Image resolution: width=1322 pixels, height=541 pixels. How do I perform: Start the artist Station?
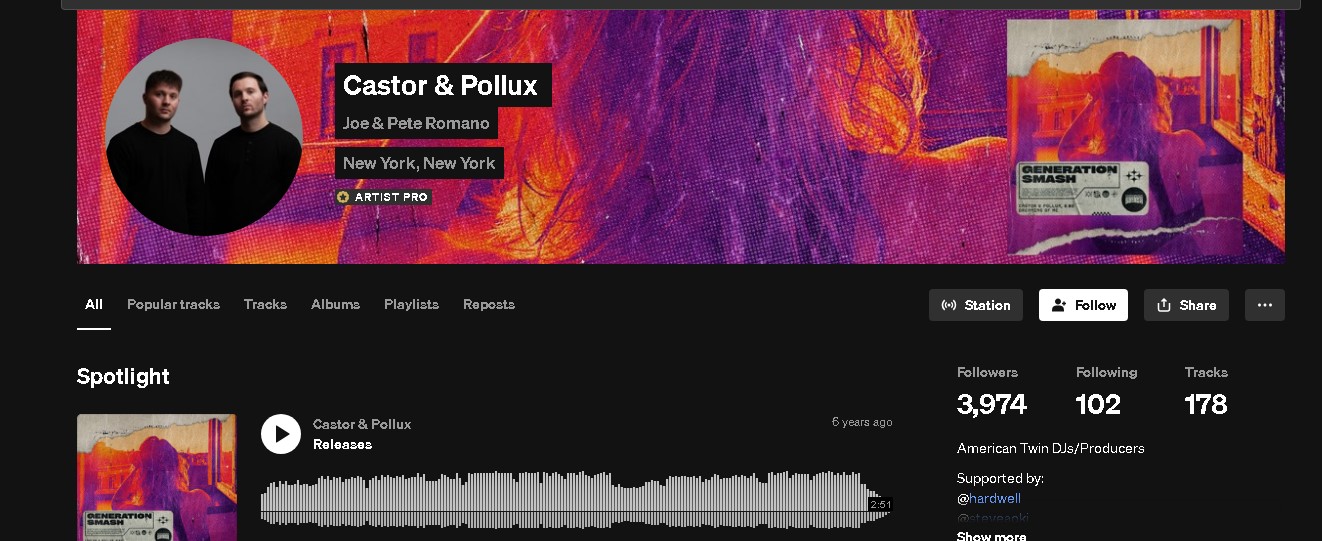point(976,305)
